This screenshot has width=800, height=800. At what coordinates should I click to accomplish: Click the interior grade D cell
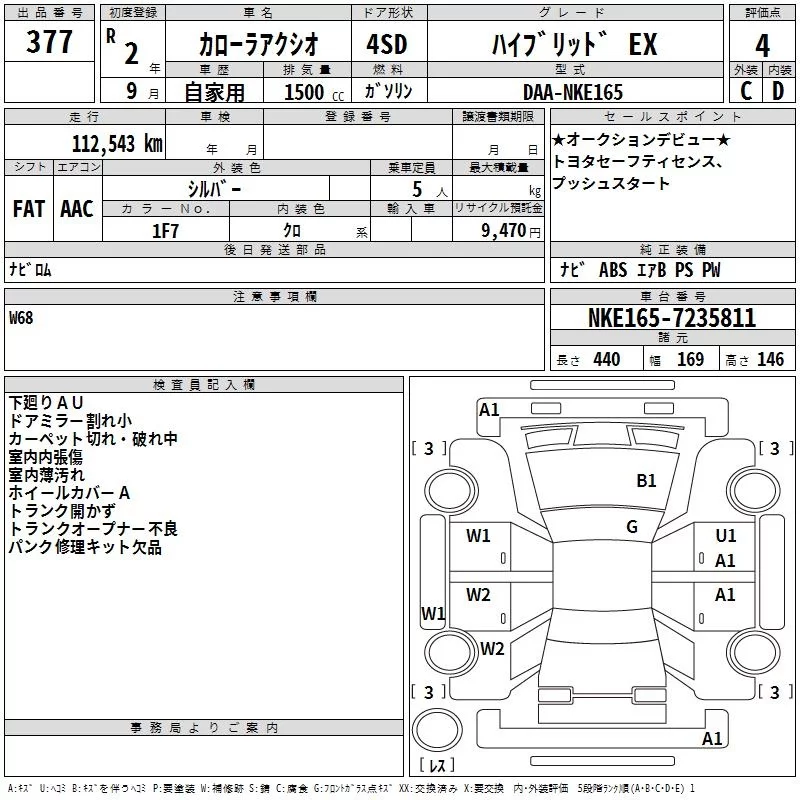pyautogui.click(x=778, y=92)
